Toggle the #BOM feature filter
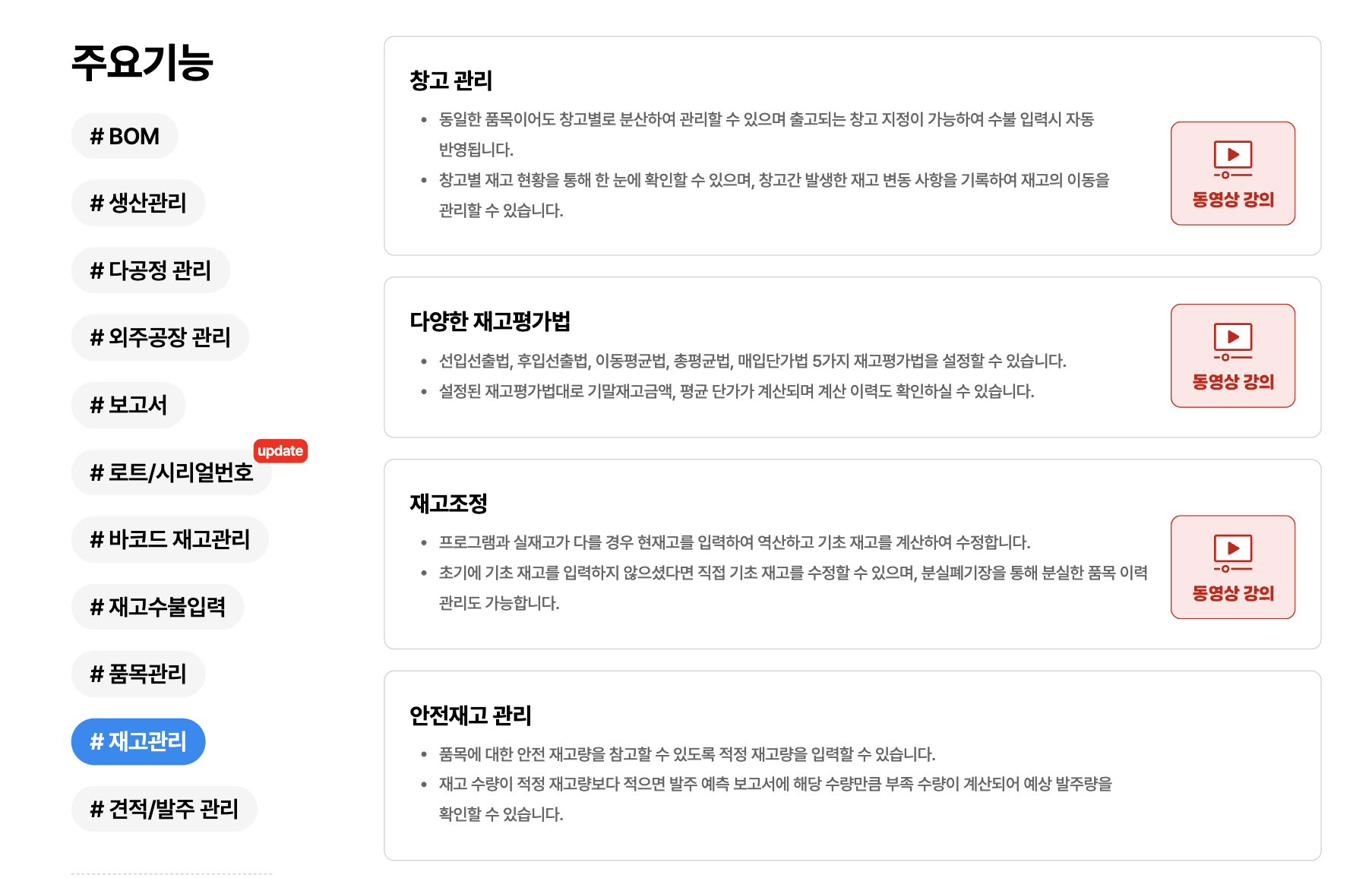The image size is (1372, 878). [124, 135]
